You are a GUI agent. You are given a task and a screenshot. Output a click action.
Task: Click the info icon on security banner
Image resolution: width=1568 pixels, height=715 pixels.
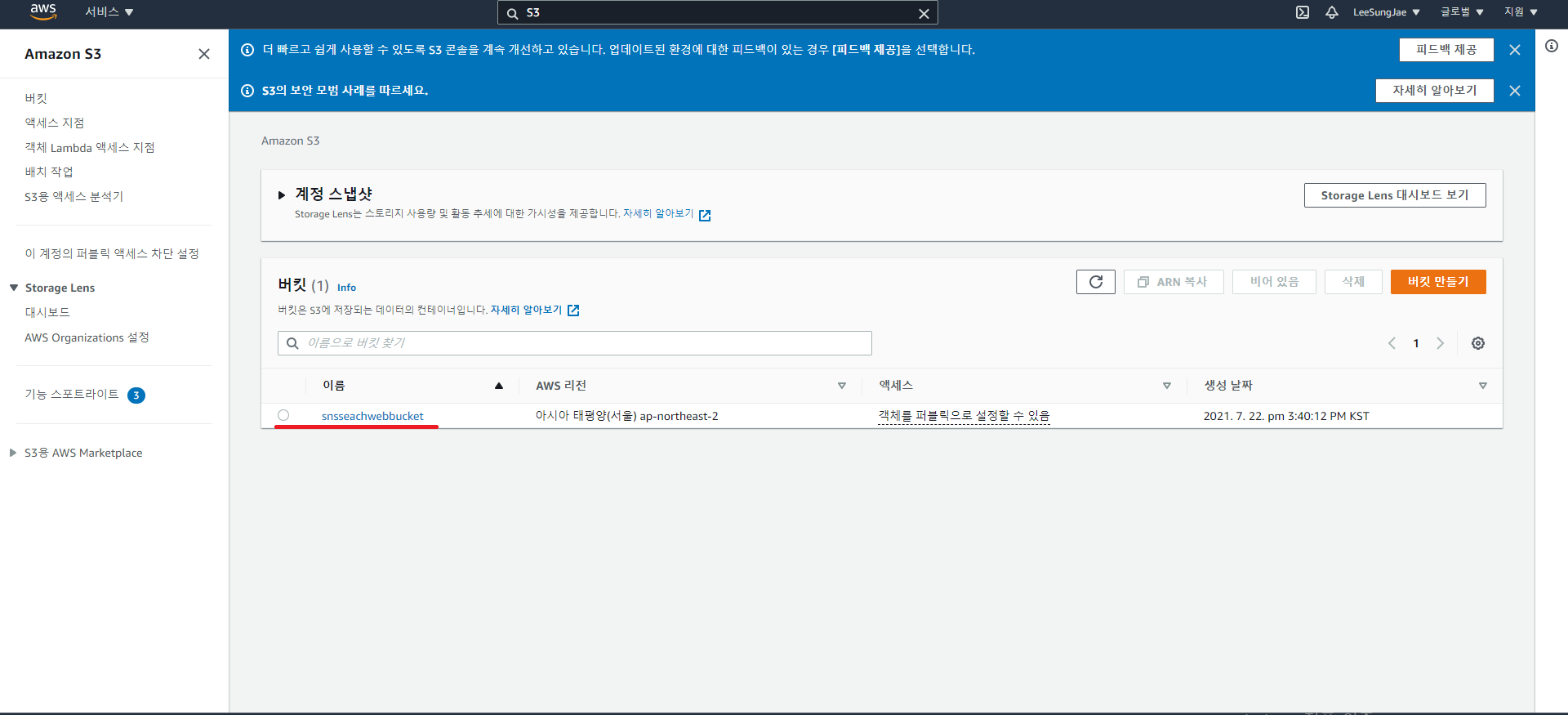click(x=247, y=91)
